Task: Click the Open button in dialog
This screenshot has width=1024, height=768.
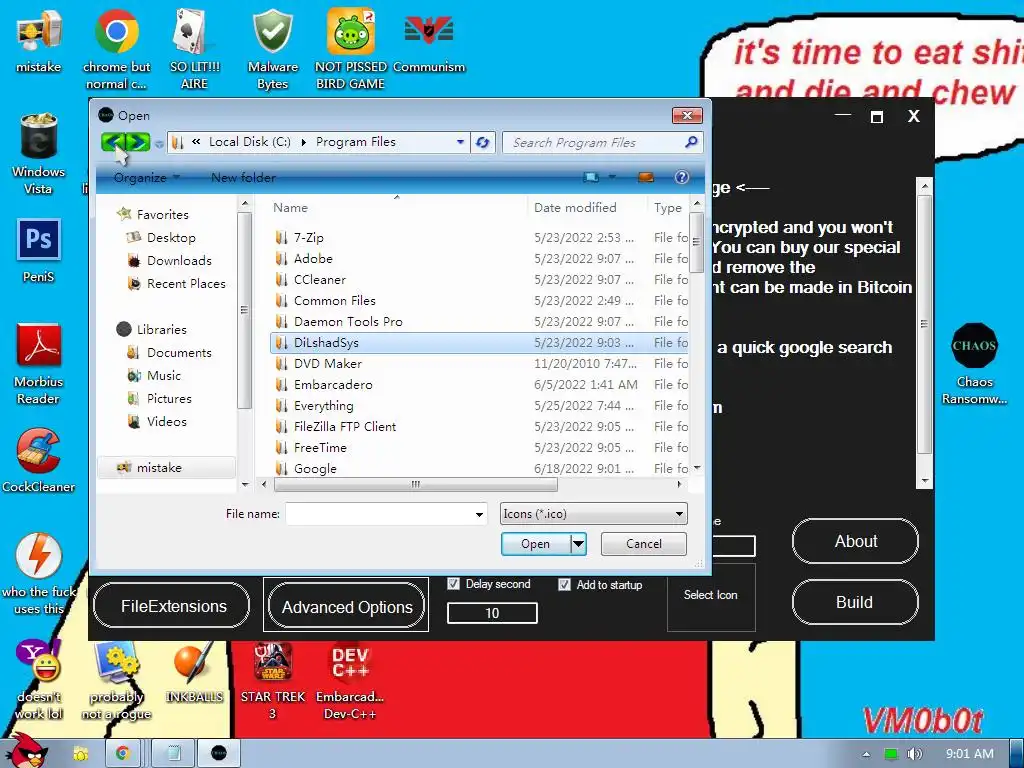Action: [x=536, y=544]
